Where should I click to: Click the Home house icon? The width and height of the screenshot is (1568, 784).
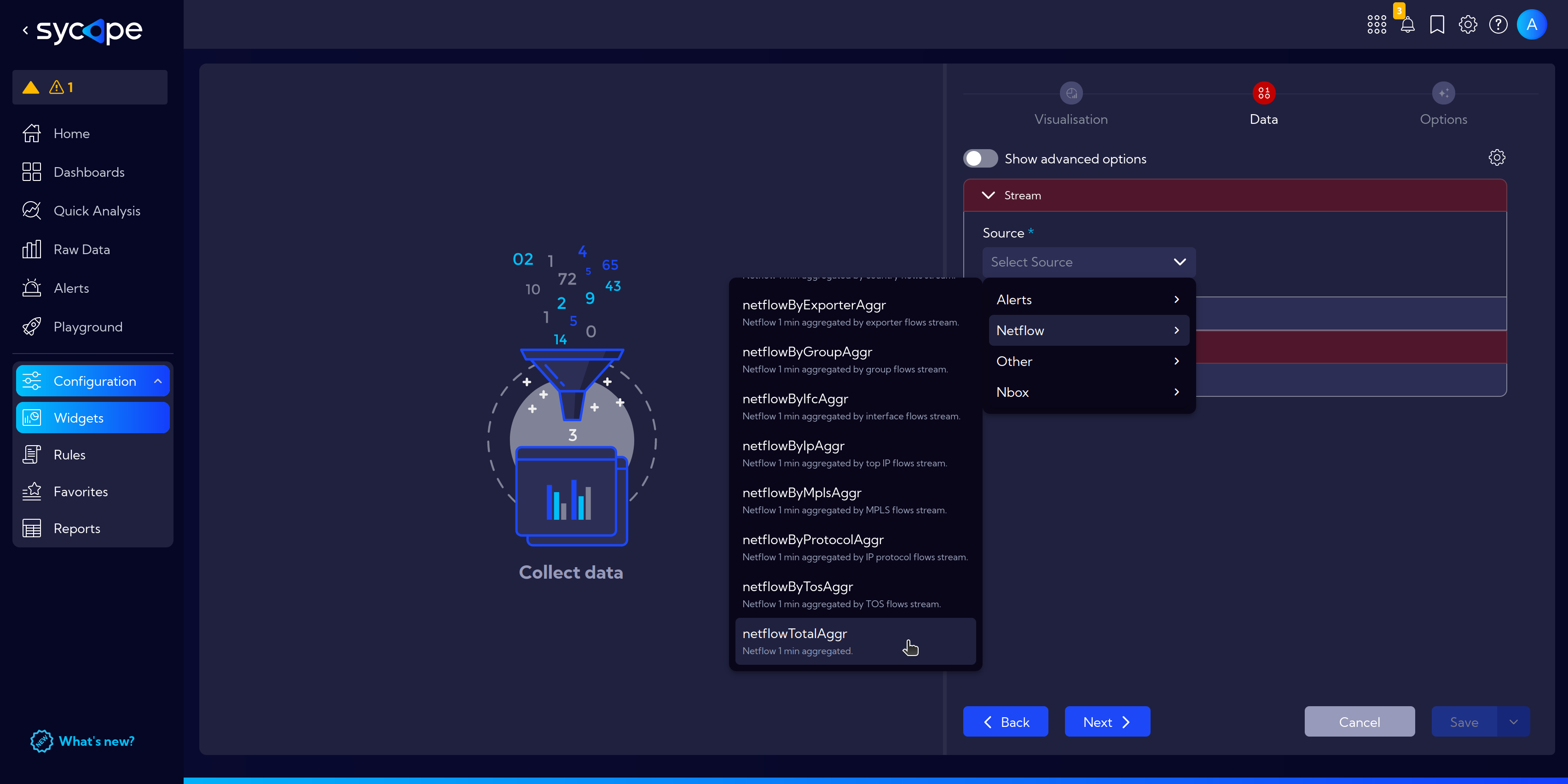point(32,134)
